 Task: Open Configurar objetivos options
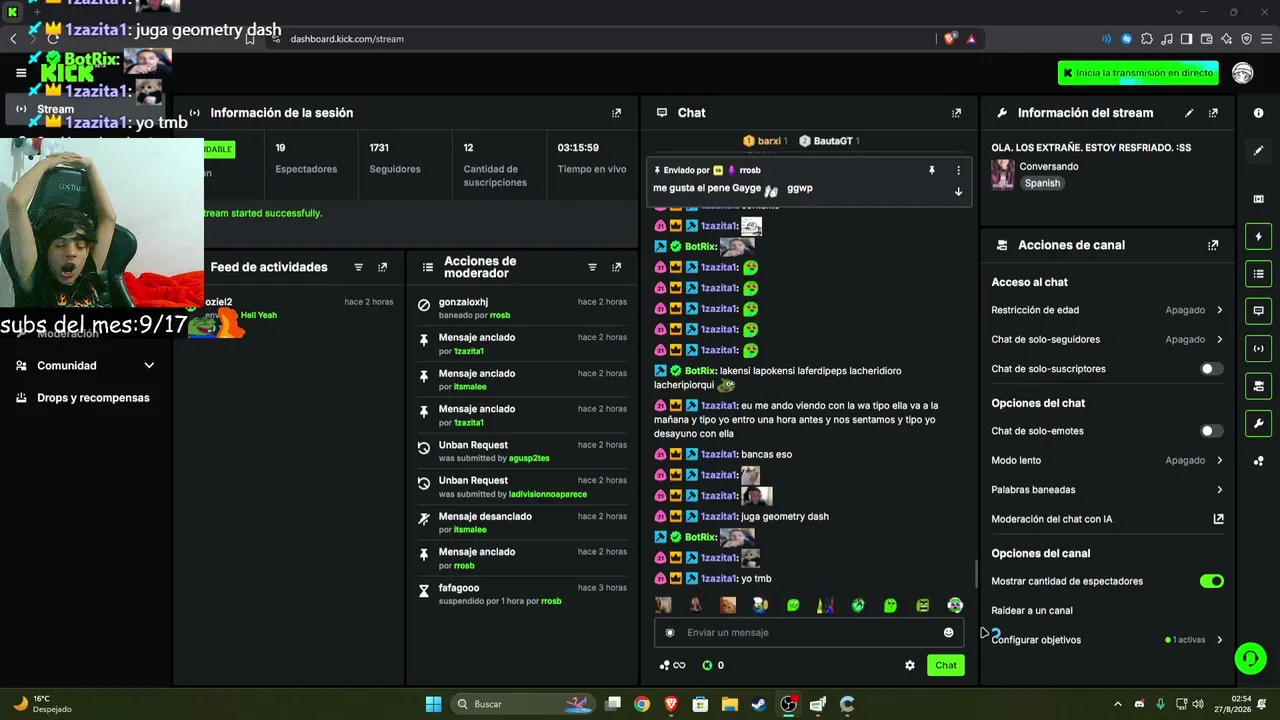pyautogui.click(x=1107, y=640)
